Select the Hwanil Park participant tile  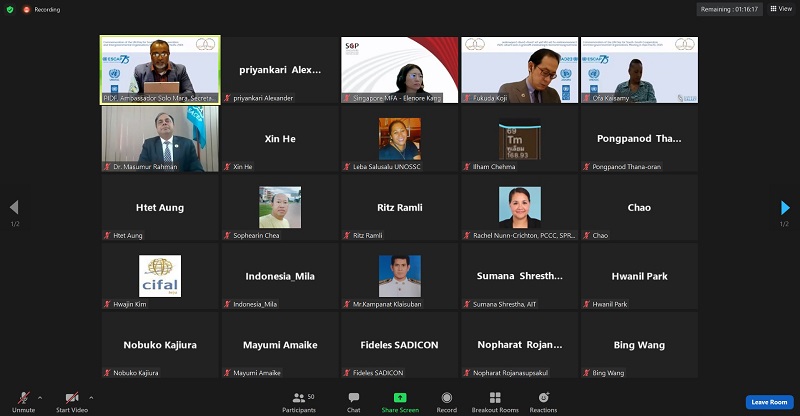tap(639, 276)
